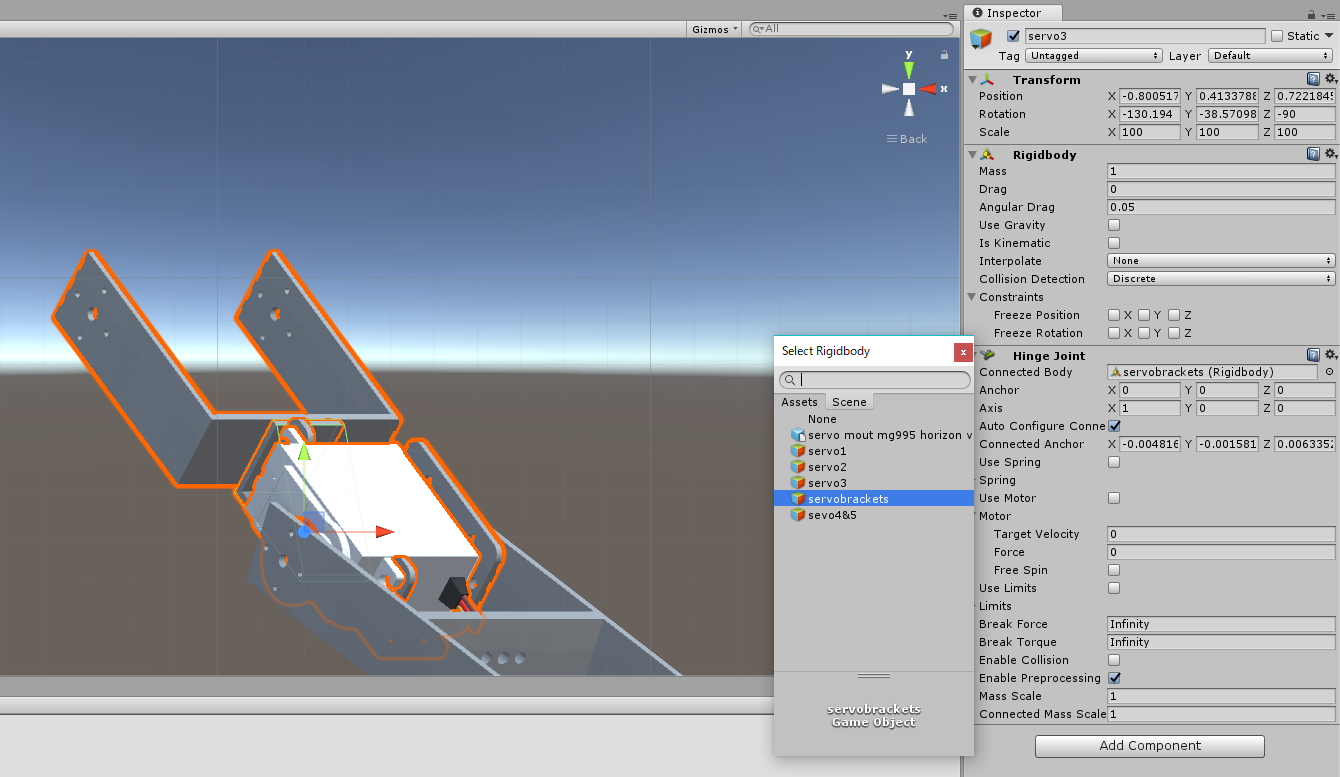Click the Connected Body object picker circle
1340x777 pixels.
[1330, 371]
